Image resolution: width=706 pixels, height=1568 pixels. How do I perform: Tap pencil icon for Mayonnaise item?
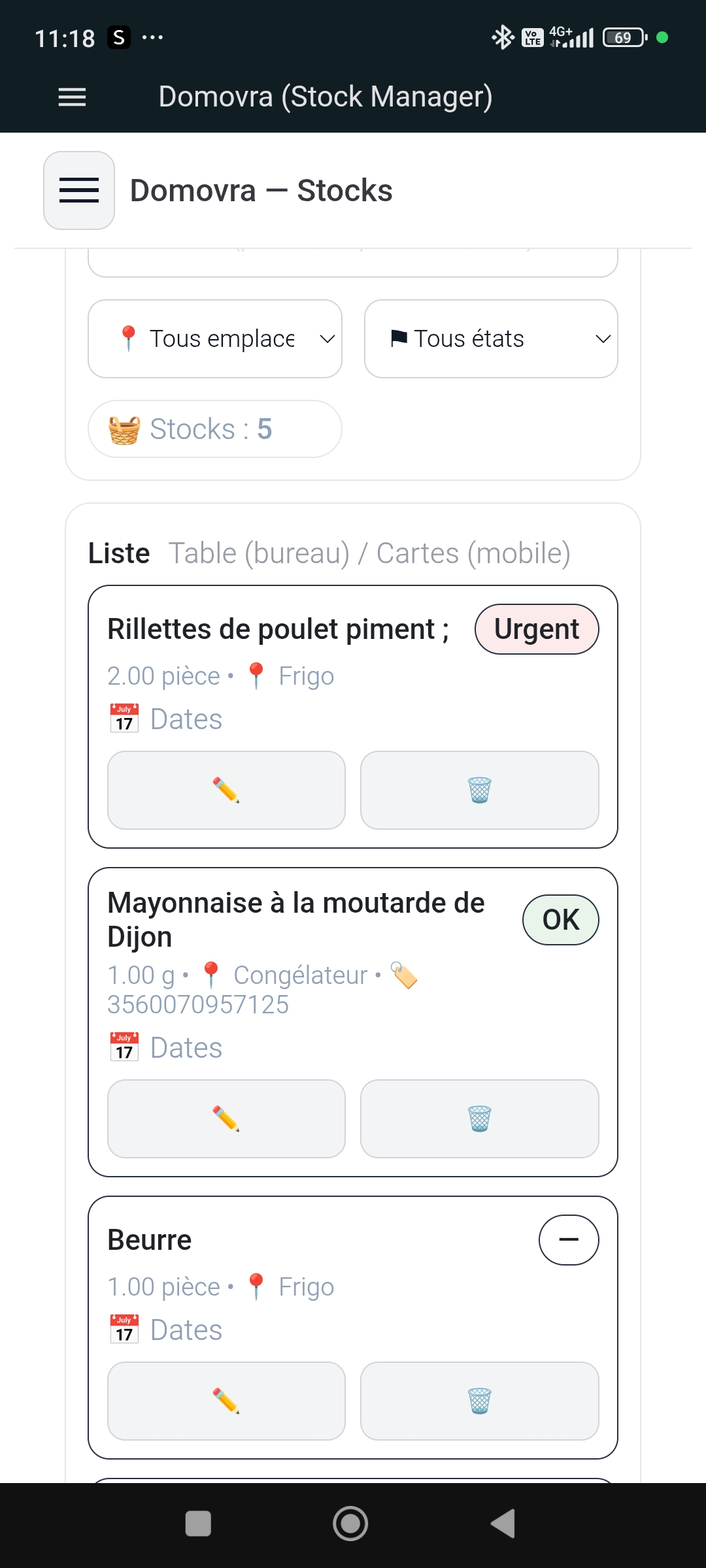click(x=226, y=1119)
